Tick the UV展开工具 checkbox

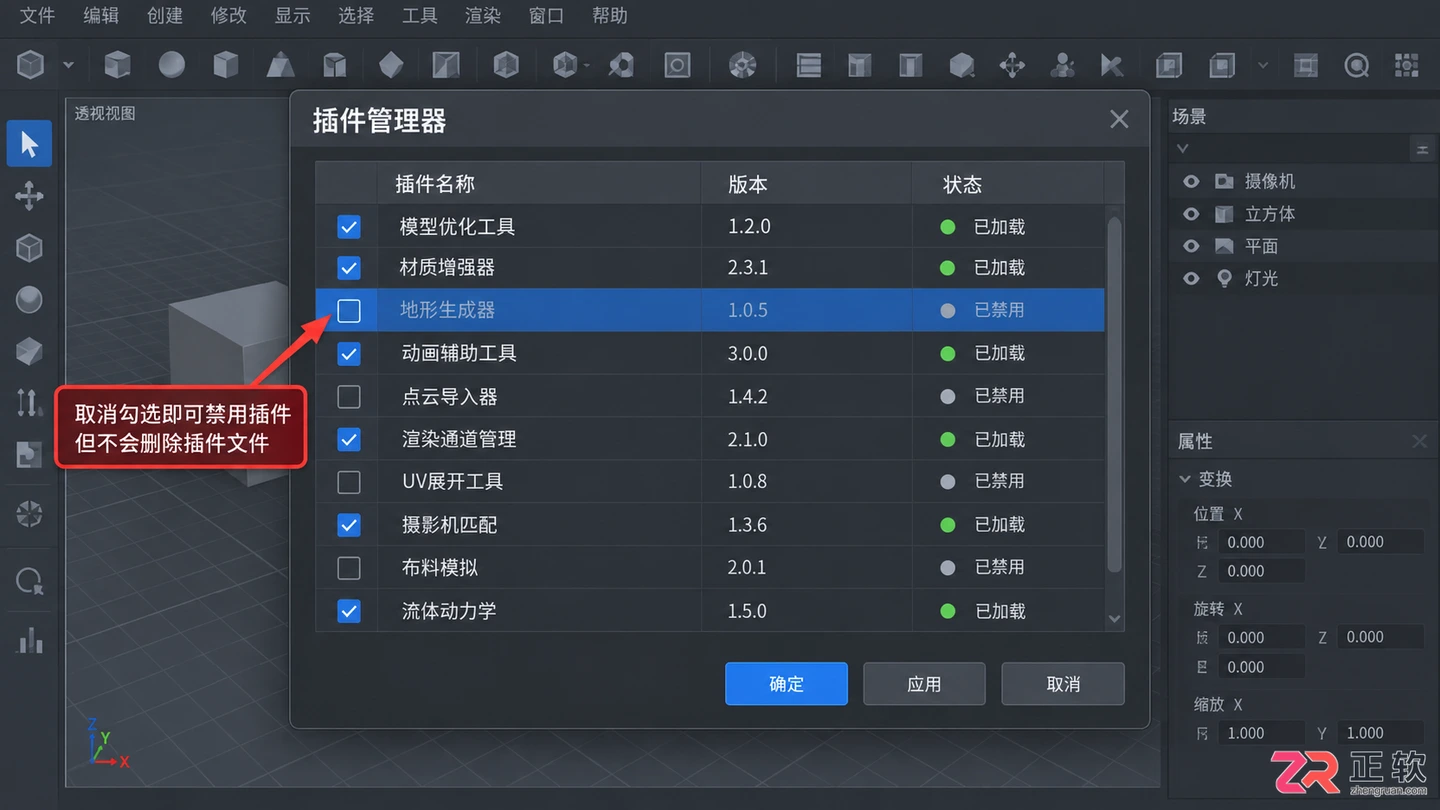349,482
